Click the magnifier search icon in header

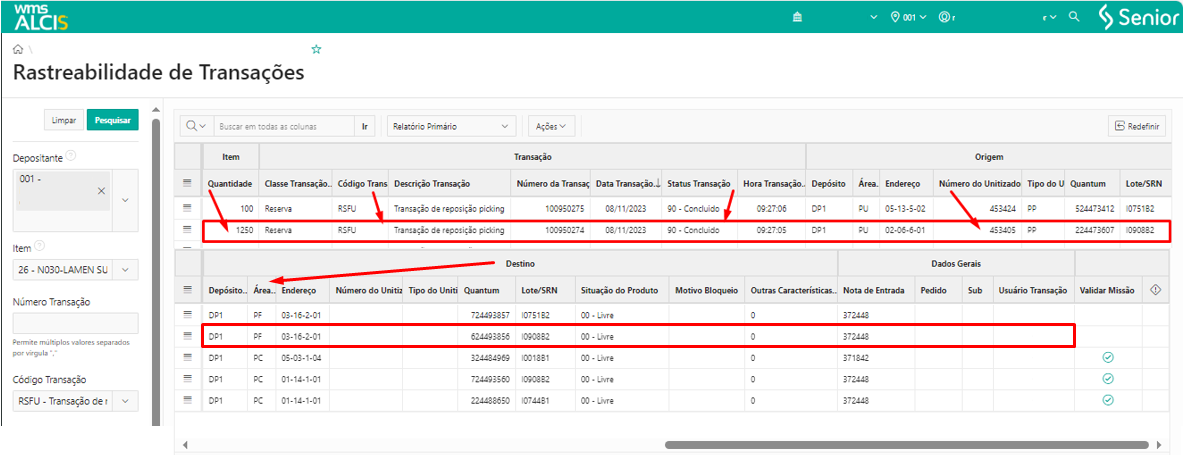pos(1074,18)
